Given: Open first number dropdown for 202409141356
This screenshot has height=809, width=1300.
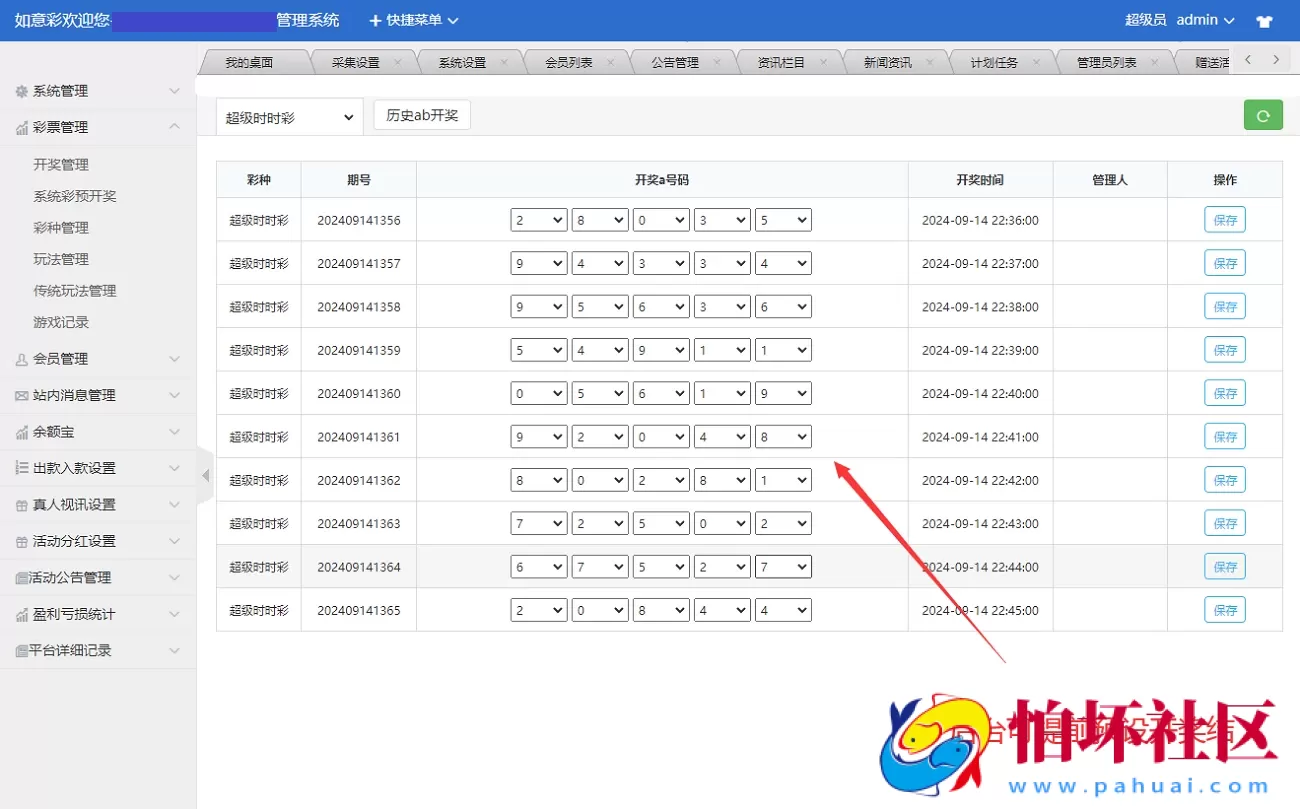Looking at the screenshot, I should pos(538,219).
